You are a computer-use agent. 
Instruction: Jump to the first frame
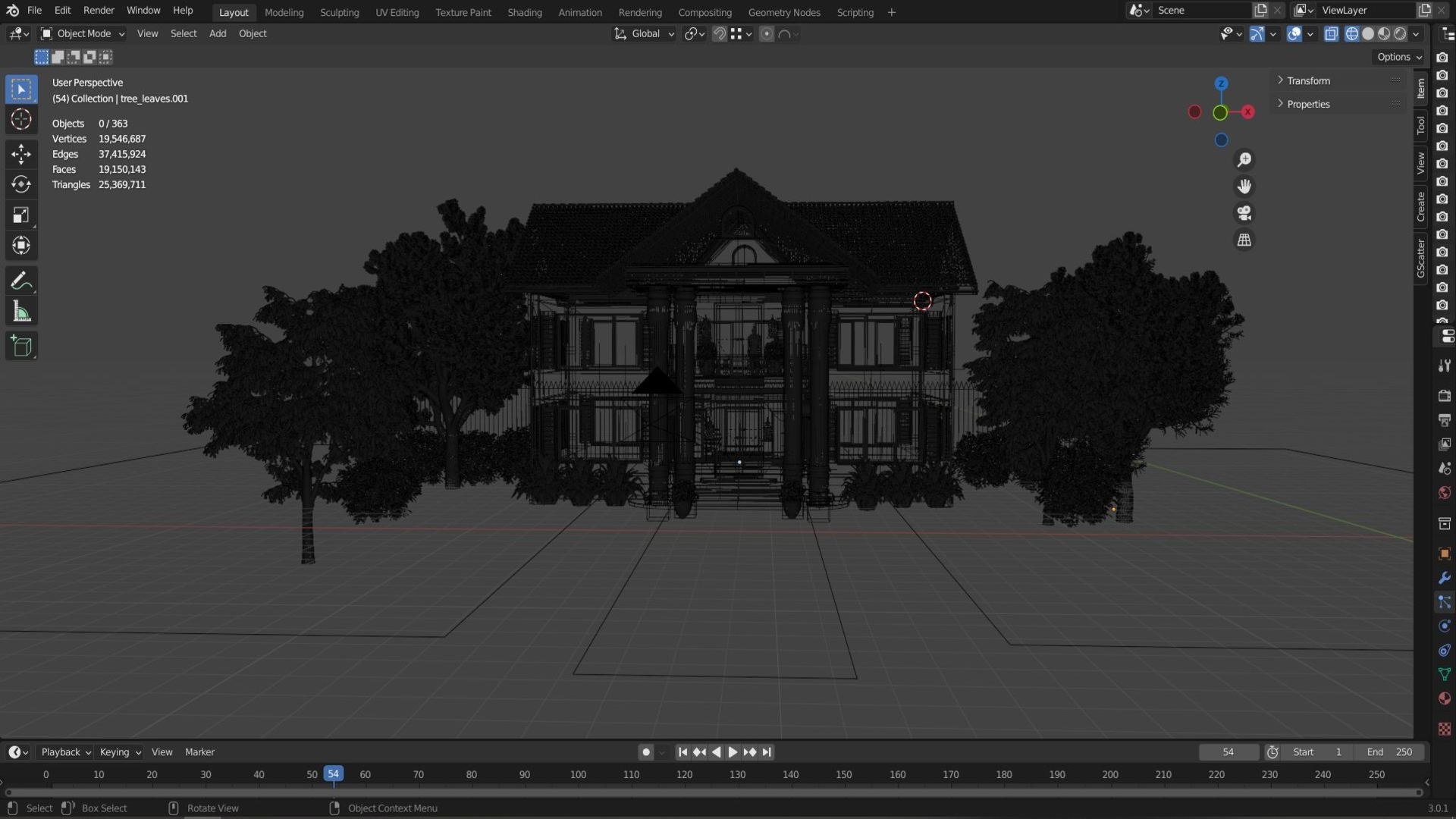pyautogui.click(x=682, y=752)
